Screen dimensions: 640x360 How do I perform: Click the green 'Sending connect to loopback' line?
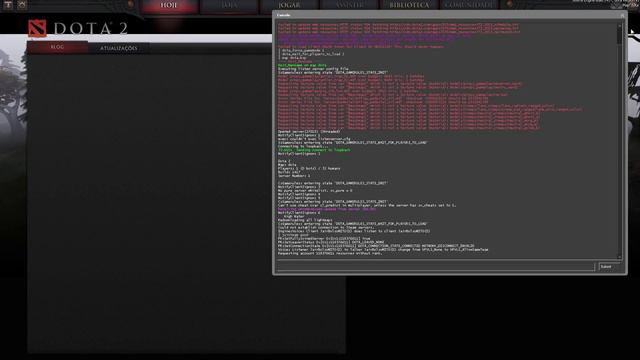[x=314, y=150]
